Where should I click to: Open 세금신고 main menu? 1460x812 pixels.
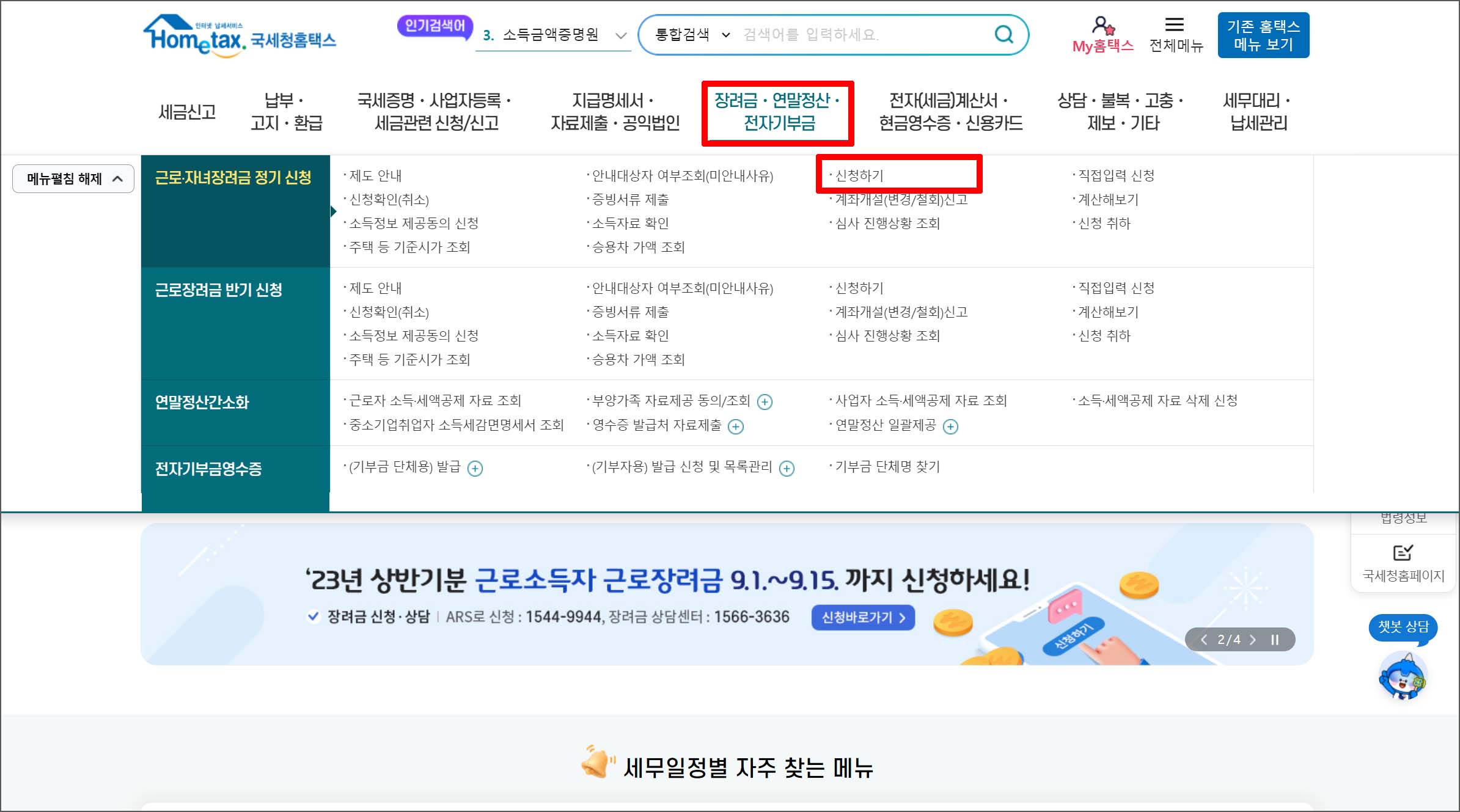(187, 112)
